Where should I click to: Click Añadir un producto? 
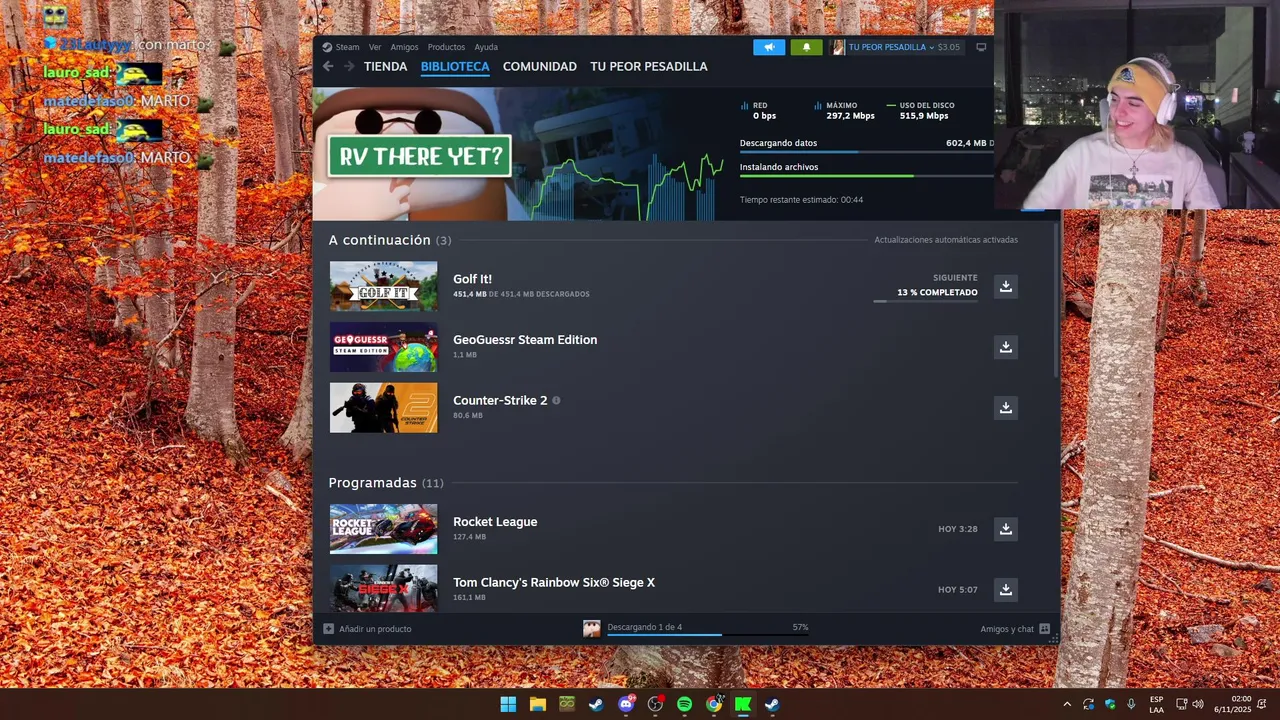[x=375, y=629]
